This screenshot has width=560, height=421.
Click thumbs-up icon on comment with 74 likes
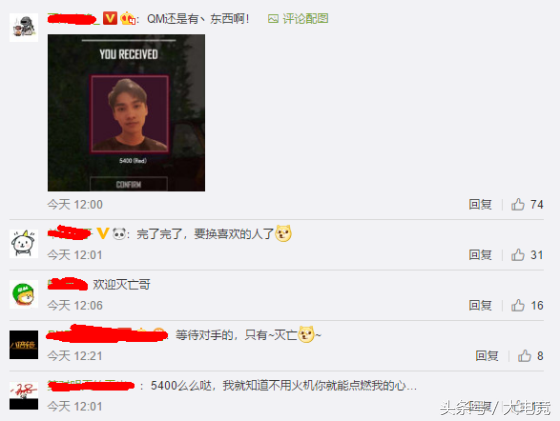[x=518, y=204]
